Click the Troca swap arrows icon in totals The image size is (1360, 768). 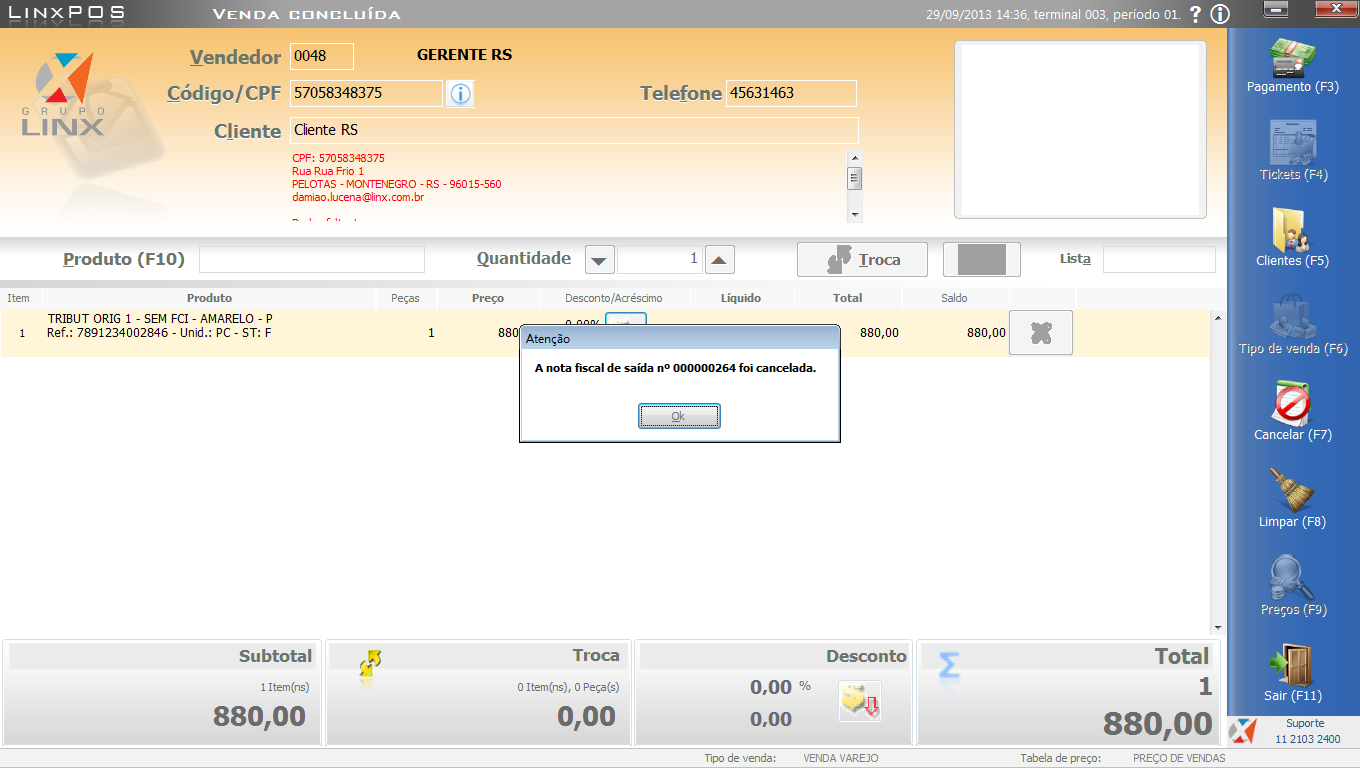pos(371,665)
